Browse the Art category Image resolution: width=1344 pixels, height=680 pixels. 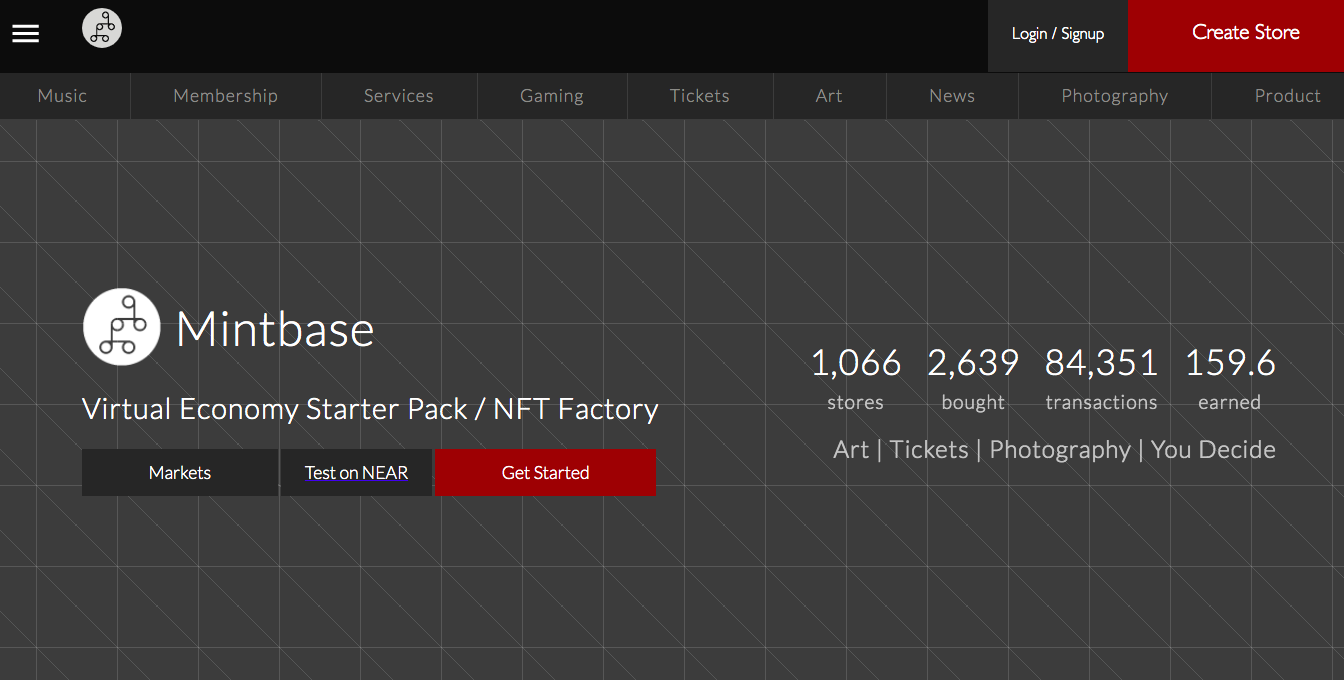pos(829,96)
